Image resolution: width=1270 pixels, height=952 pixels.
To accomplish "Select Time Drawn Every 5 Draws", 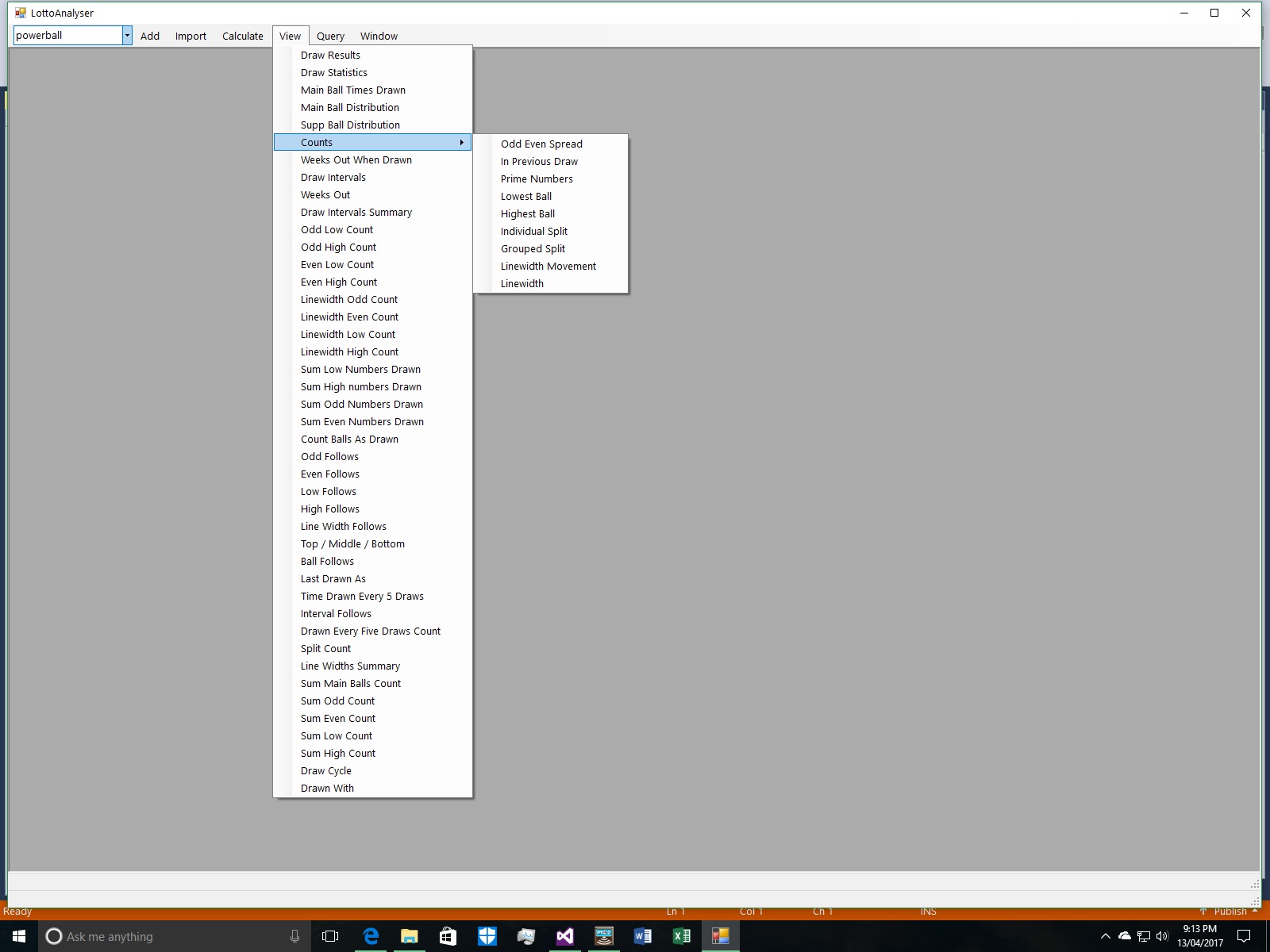I will click(x=372, y=596).
